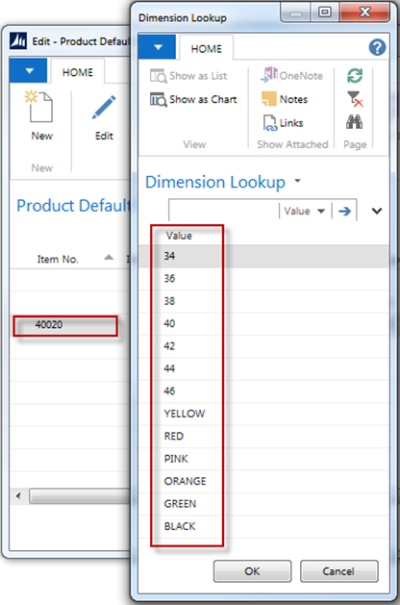Open the Dimension Lookup title dropdown
Screen dimensions: 400x605
coord(297,181)
